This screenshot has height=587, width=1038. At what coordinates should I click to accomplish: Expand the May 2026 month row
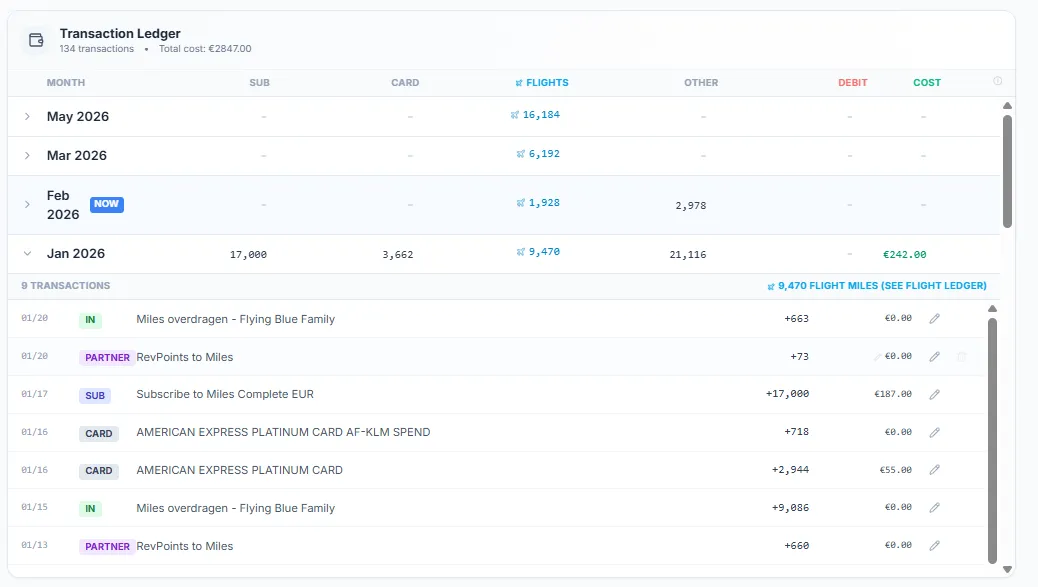(27, 116)
